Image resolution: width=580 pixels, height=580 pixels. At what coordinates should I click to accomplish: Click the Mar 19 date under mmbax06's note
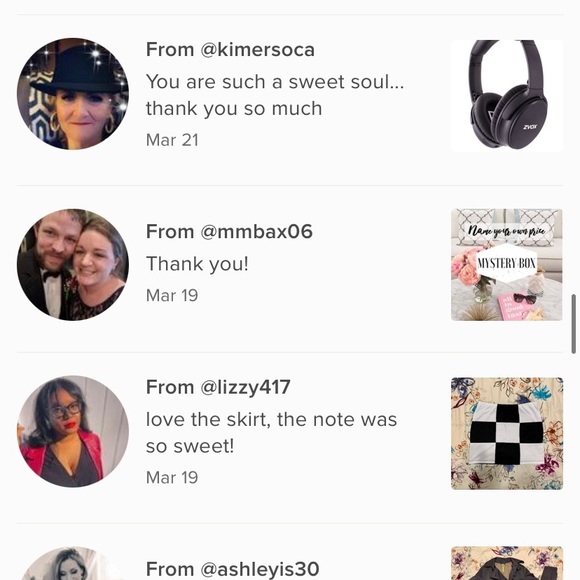point(172,296)
